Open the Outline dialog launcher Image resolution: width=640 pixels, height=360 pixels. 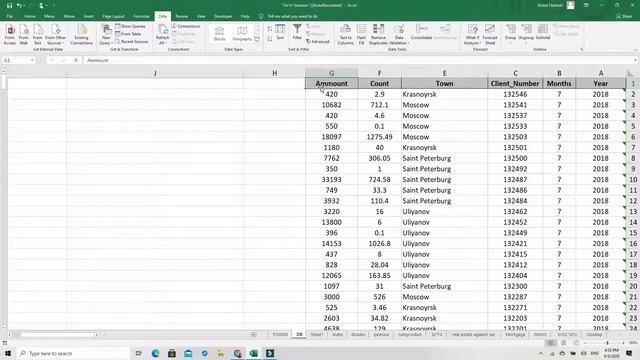click(582, 49)
